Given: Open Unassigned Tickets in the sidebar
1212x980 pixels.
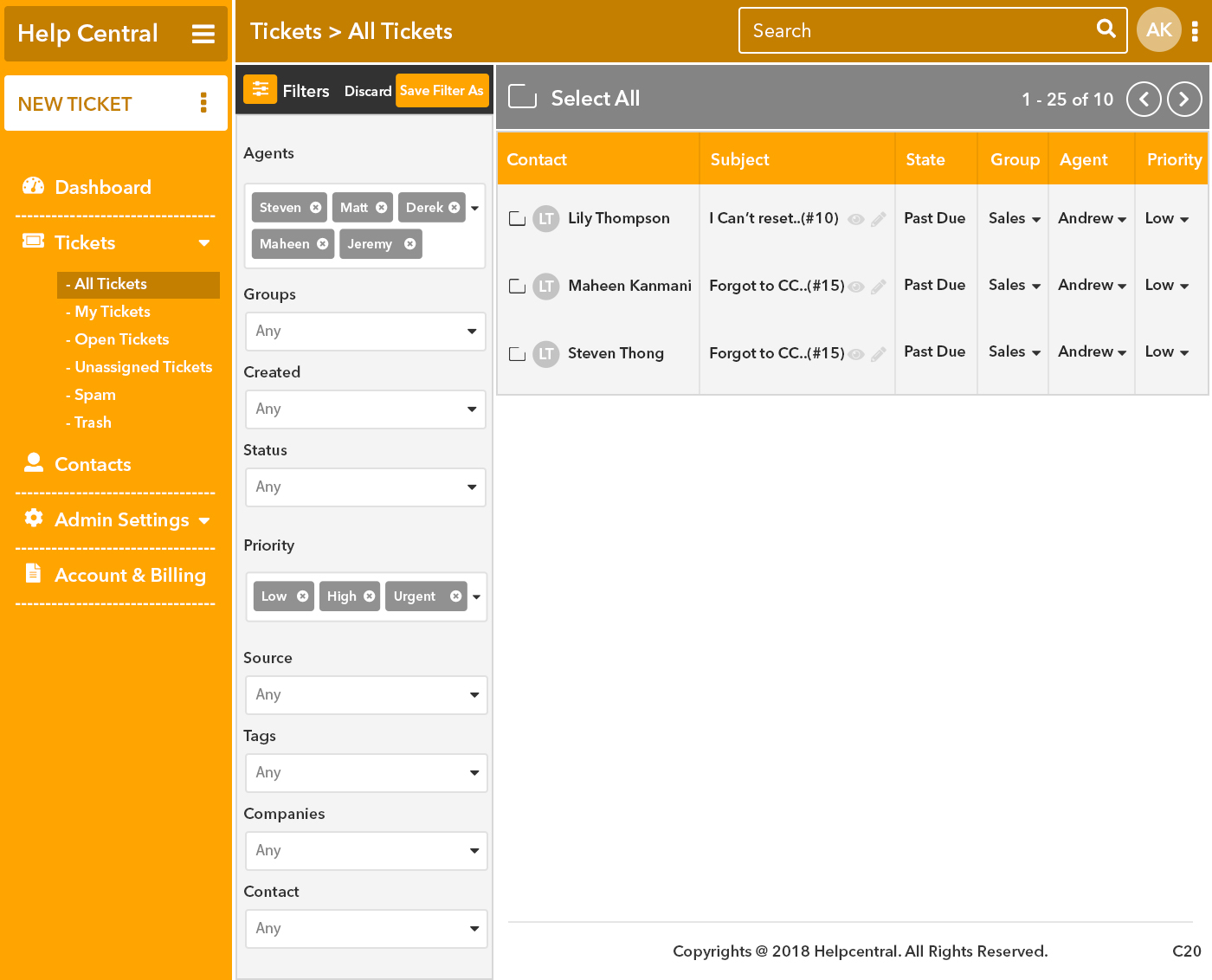Looking at the screenshot, I should (x=143, y=367).
